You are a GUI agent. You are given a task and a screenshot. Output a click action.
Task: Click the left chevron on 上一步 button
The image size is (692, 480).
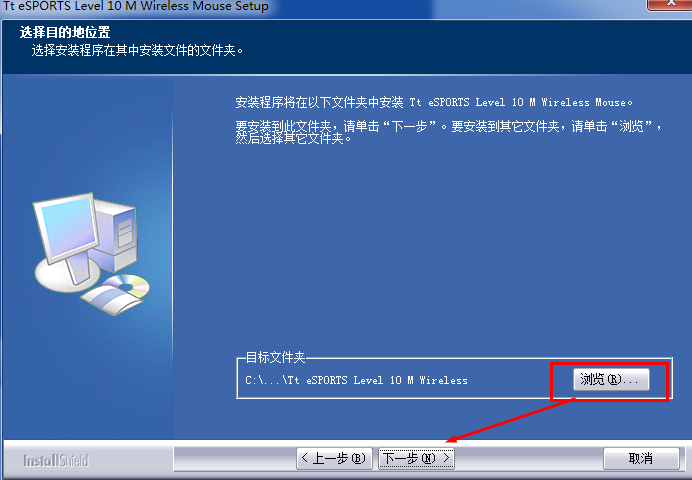305,458
